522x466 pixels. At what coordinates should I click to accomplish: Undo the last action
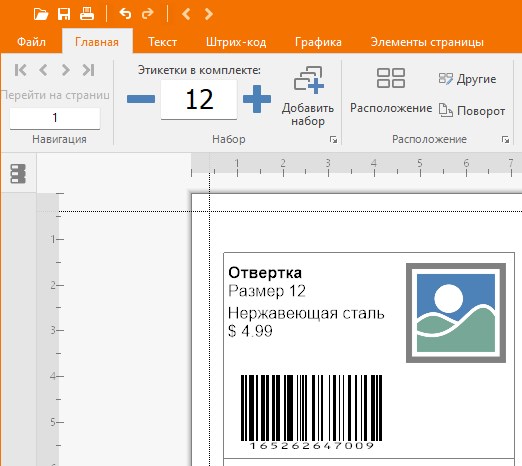pyautogui.click(x=125, y=14)
